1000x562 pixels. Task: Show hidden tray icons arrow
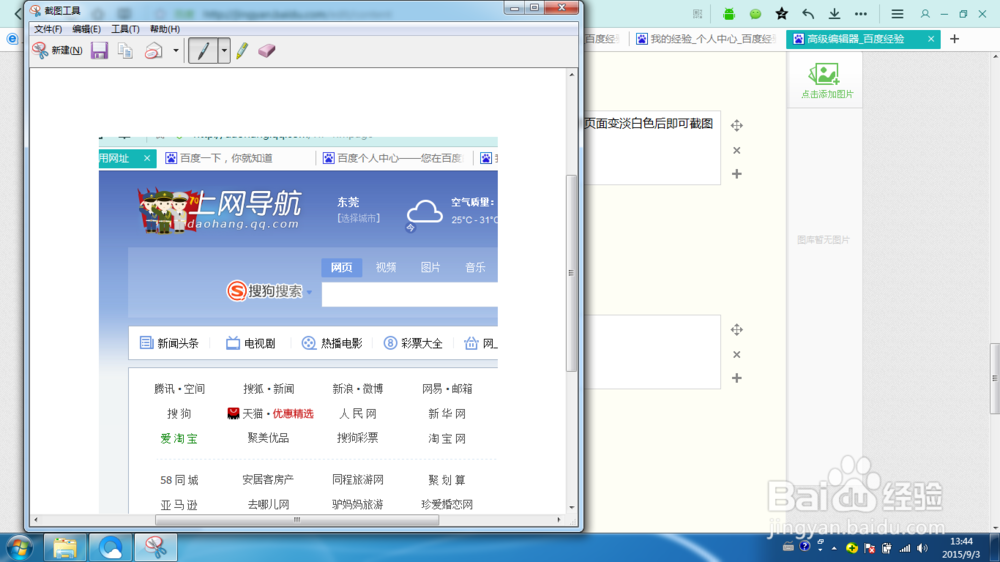point(834,548)
